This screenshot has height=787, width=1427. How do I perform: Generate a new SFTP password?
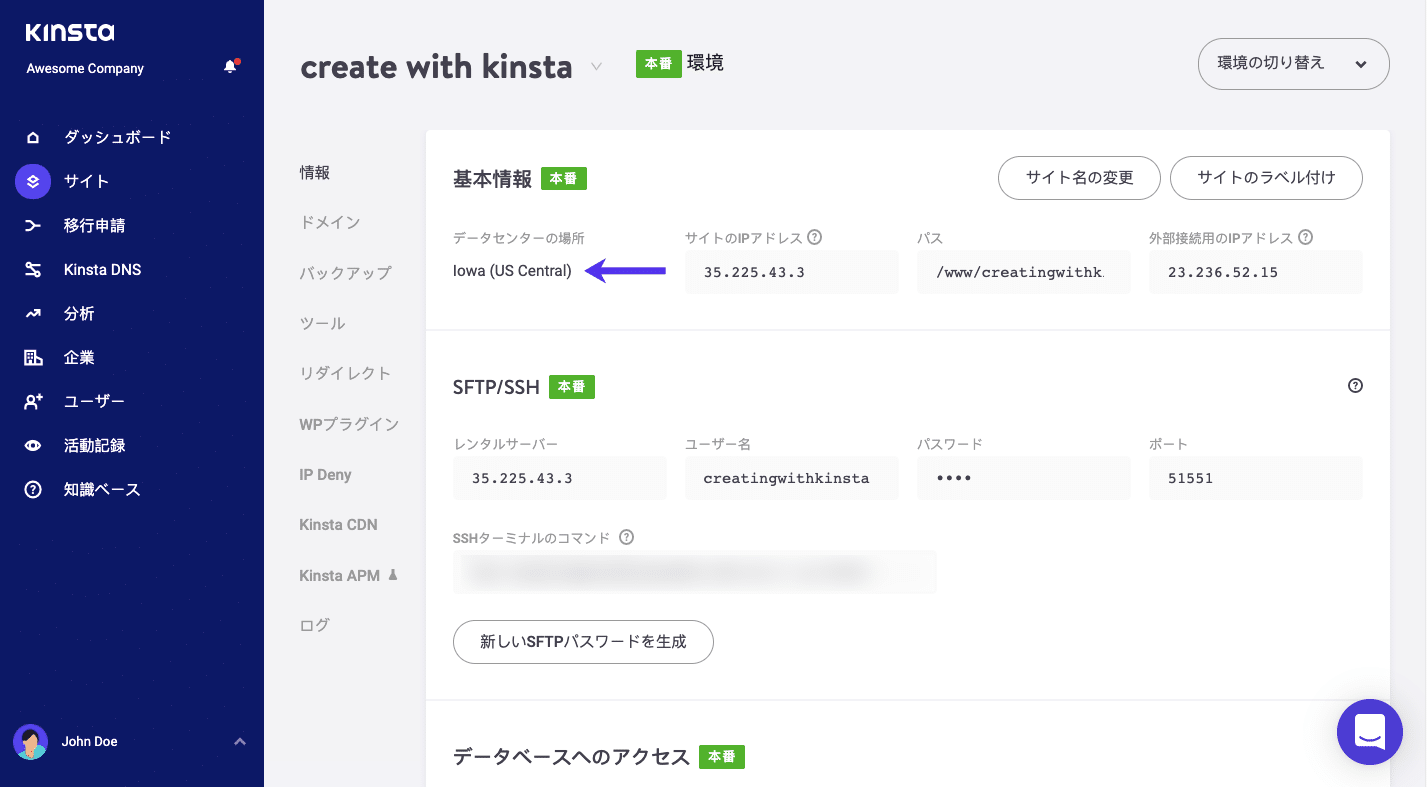pos(583,642)
